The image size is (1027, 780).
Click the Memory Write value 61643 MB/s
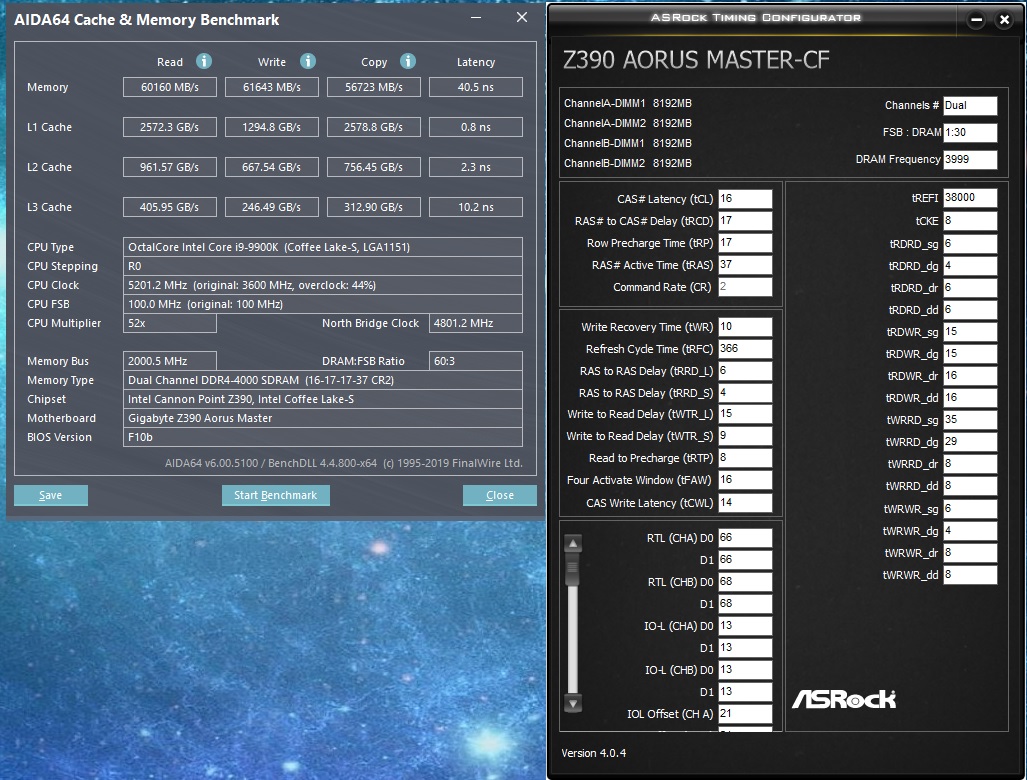[272, 87]
